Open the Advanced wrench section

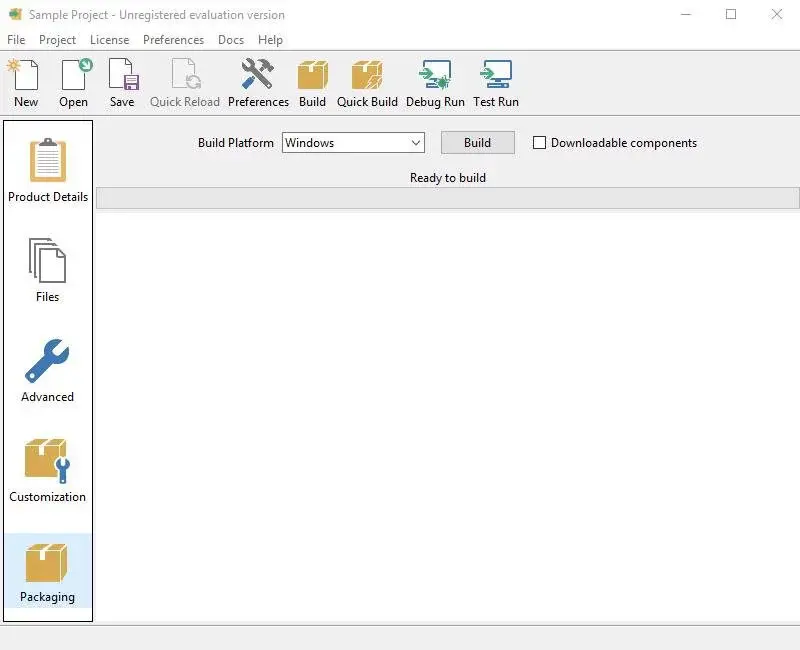coord(47,371)
